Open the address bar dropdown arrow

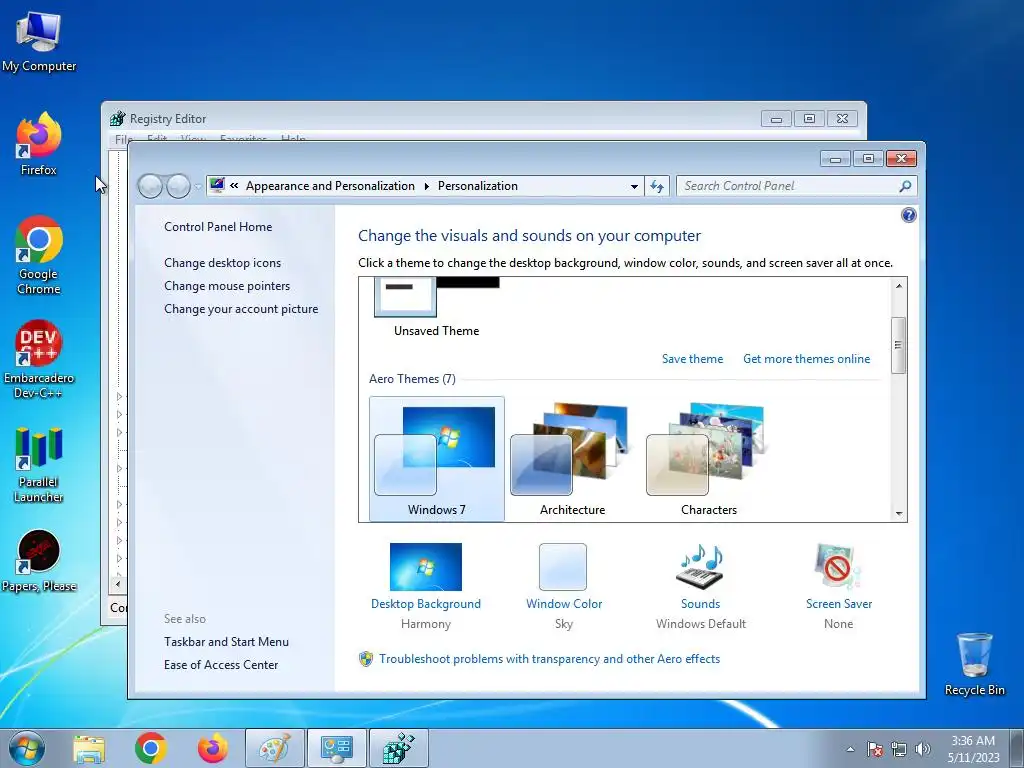pos(633,186)
